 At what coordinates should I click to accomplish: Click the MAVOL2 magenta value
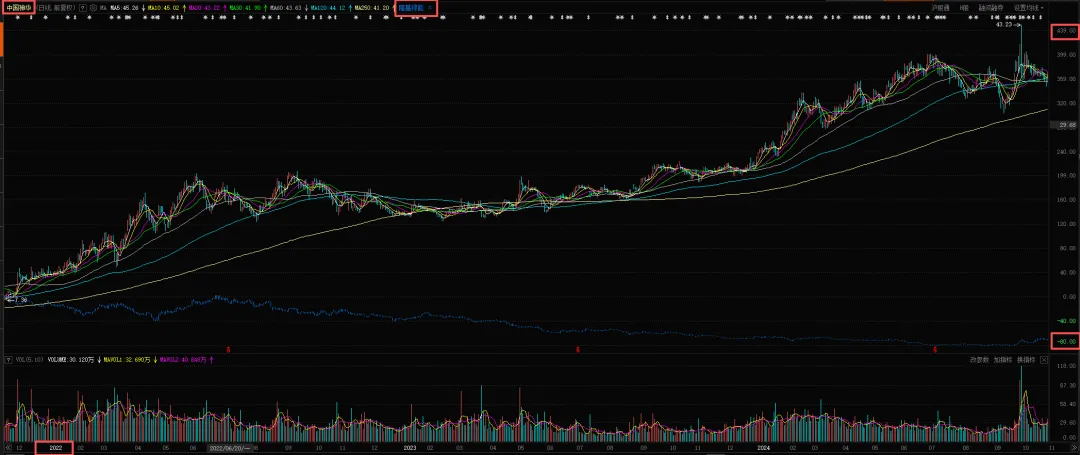pos(183,359)
